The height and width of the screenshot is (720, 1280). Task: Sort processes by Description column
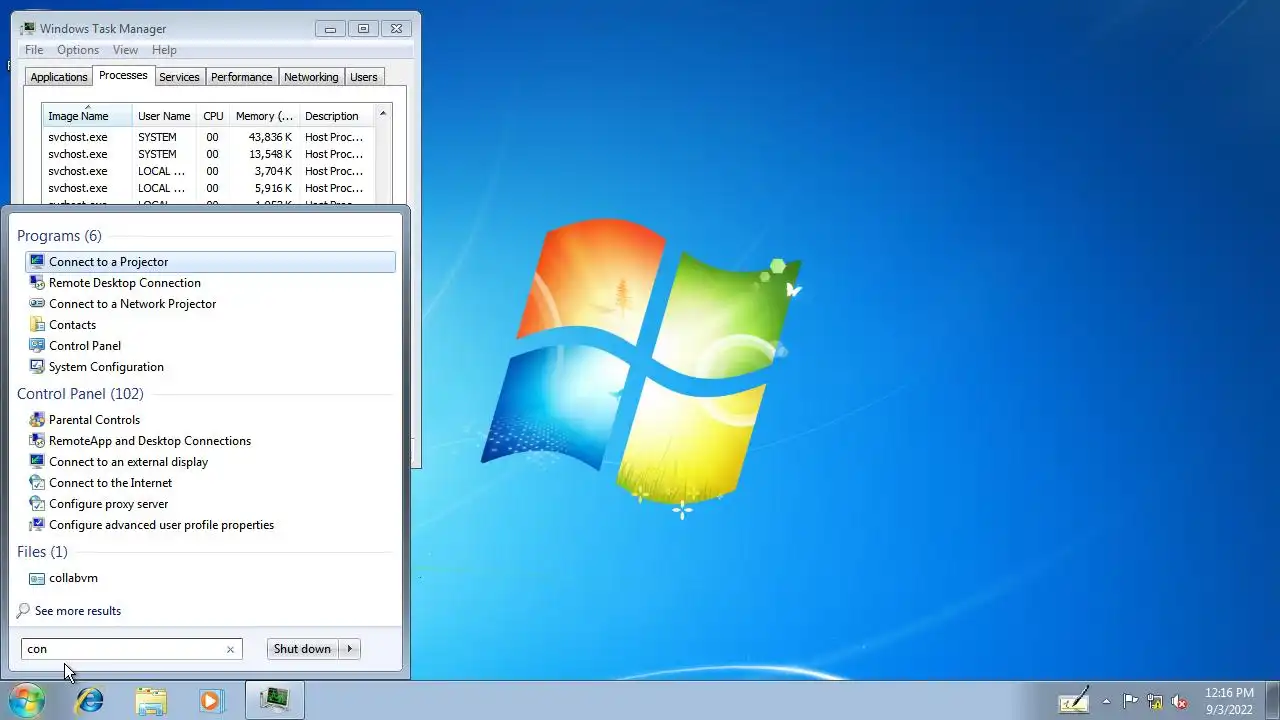pos(336,116)
